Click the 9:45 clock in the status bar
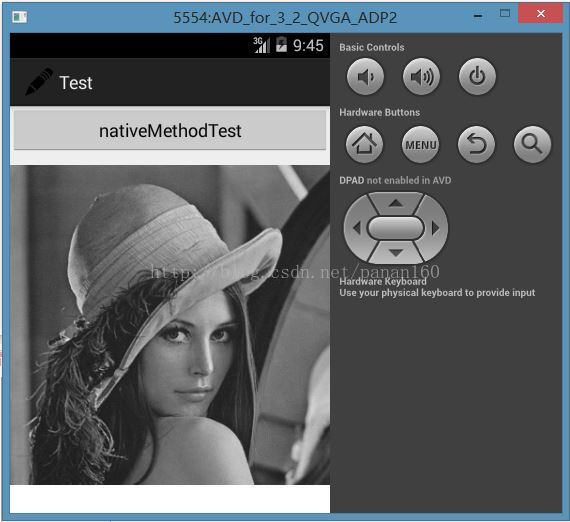Viewport: 570px width, 522px height. (308, 46)
